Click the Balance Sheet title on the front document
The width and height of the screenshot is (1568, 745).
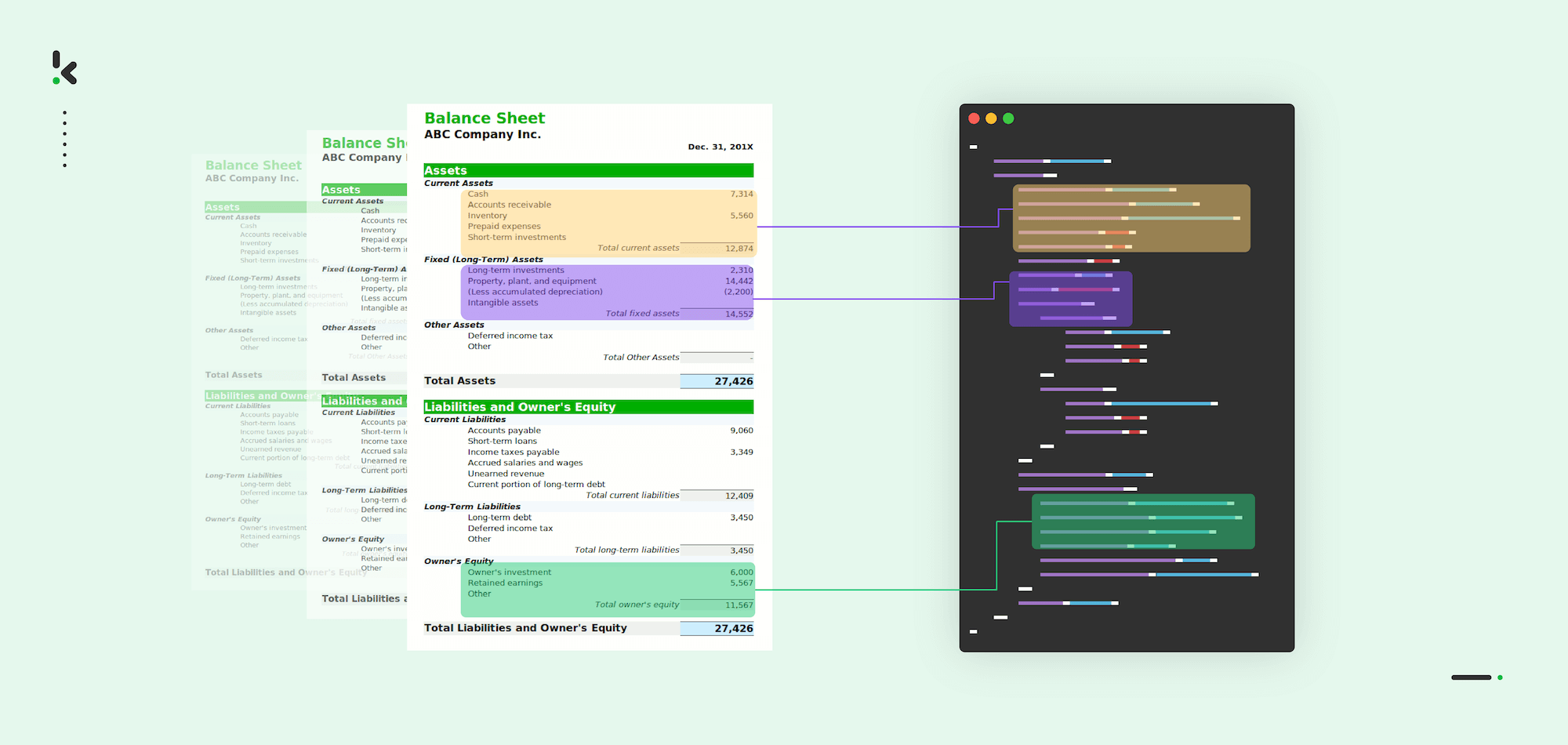(x=485, y=118)
